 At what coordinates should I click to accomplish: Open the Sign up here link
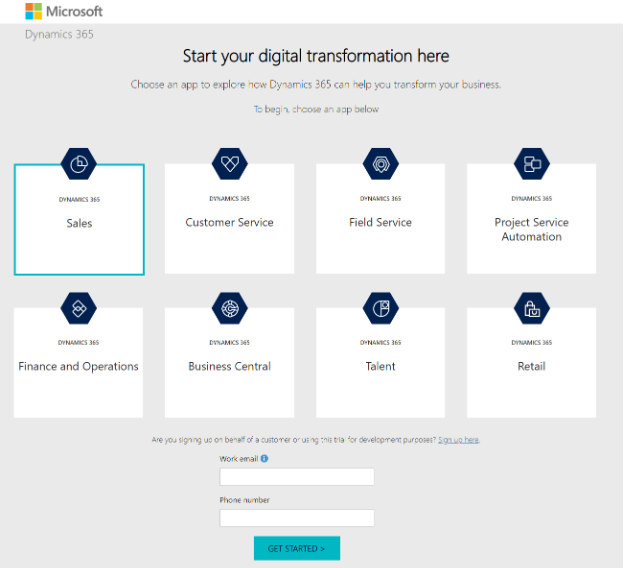[x=458, y=440]
